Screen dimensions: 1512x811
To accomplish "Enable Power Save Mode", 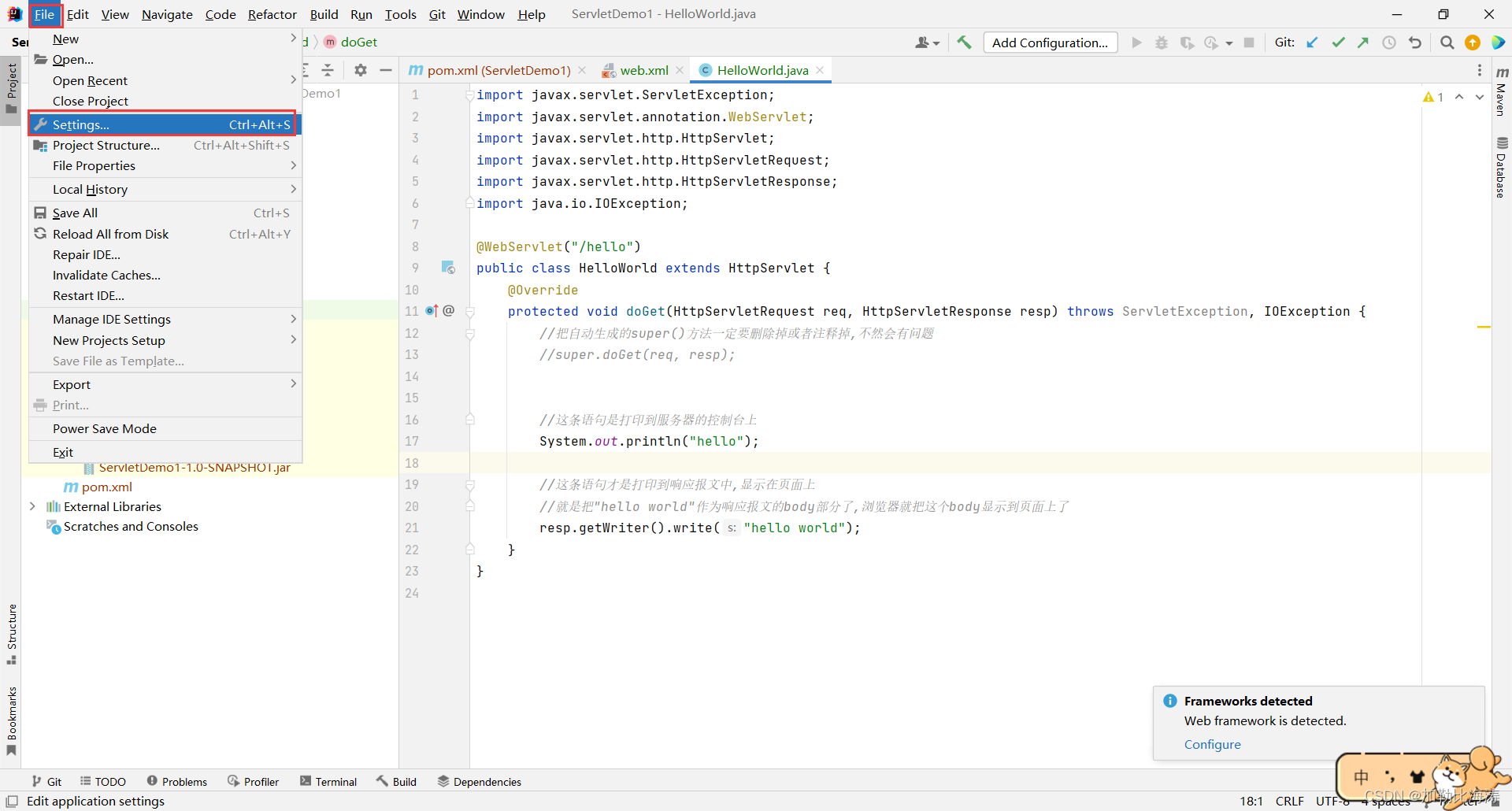I will click(104, 428).
